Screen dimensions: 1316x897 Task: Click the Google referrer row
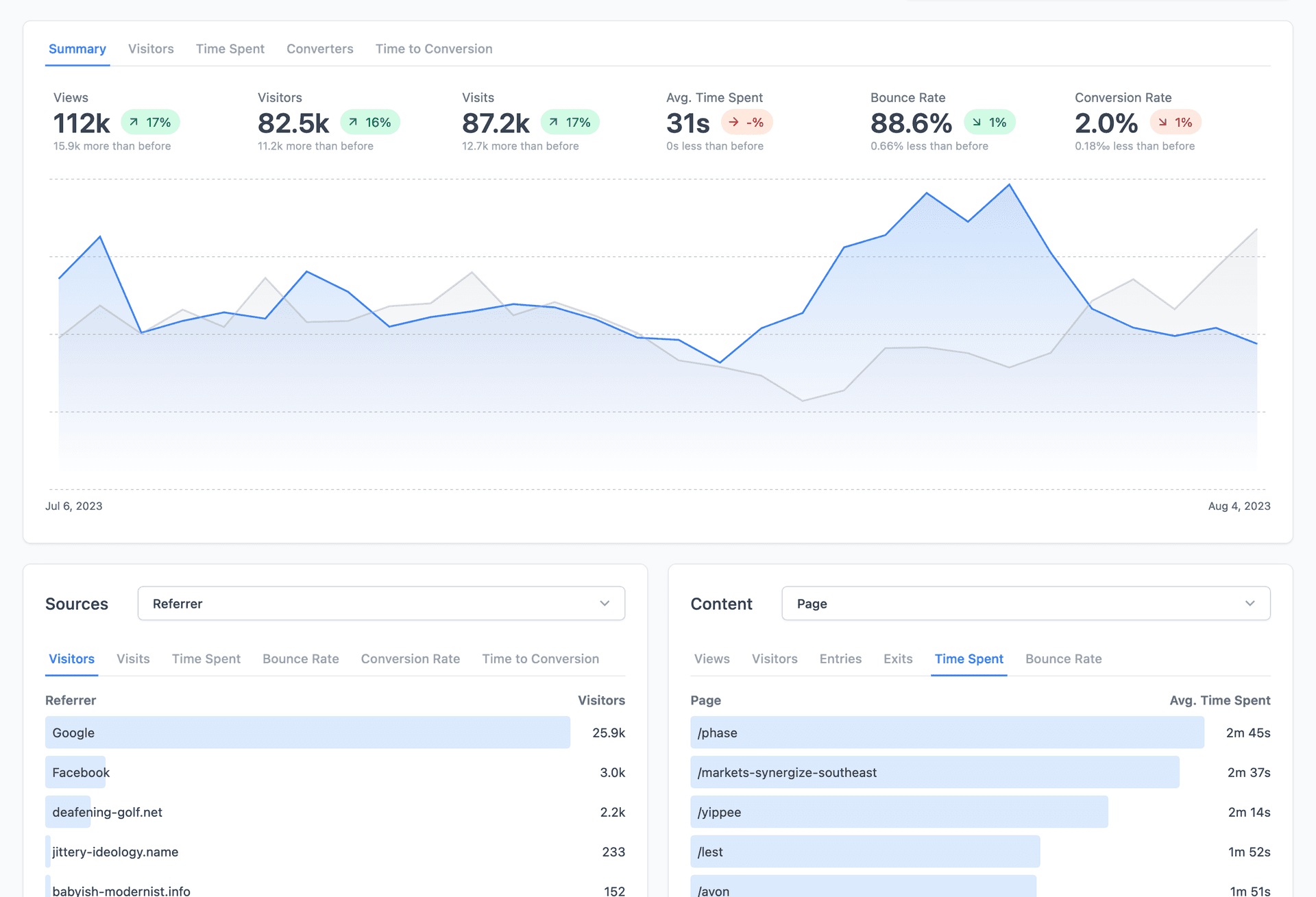click(307, 733)
